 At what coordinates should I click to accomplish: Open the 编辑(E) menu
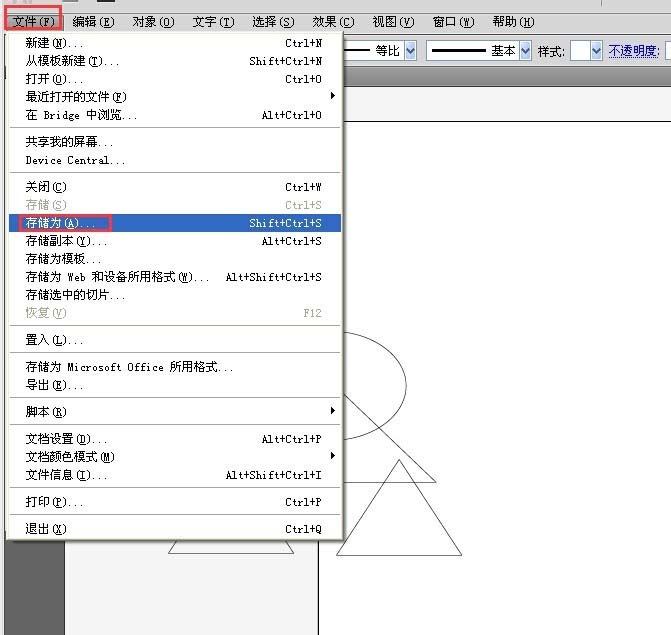(x=93, y=21)
